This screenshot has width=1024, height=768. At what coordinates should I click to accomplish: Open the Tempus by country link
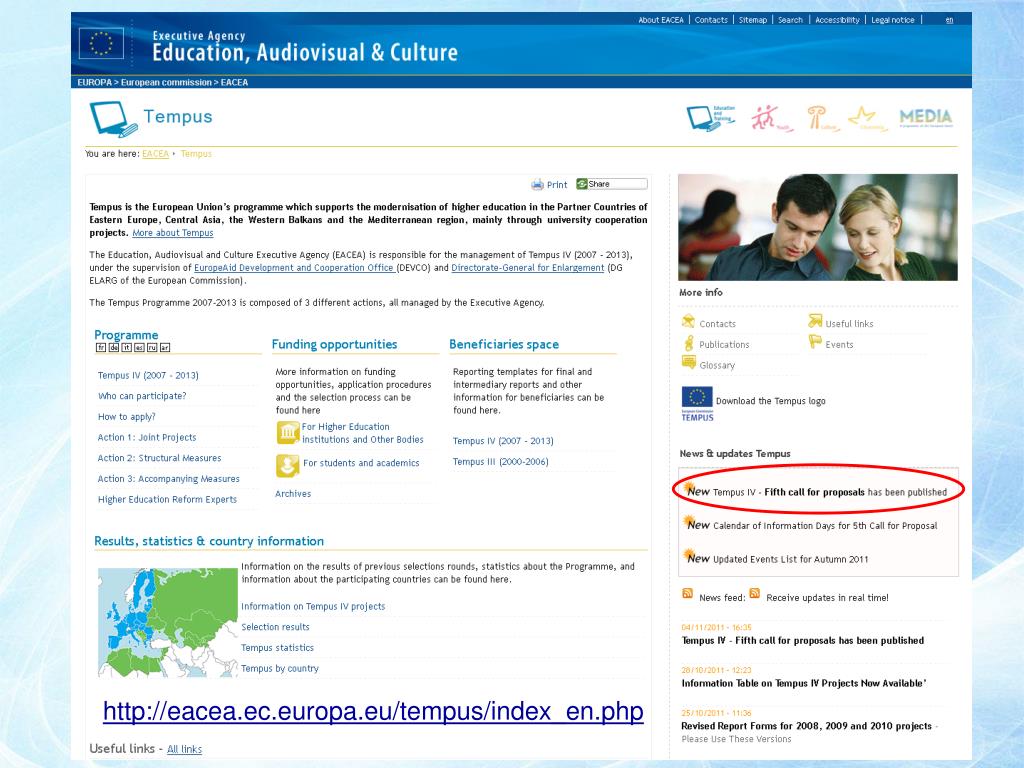[280, 669]
